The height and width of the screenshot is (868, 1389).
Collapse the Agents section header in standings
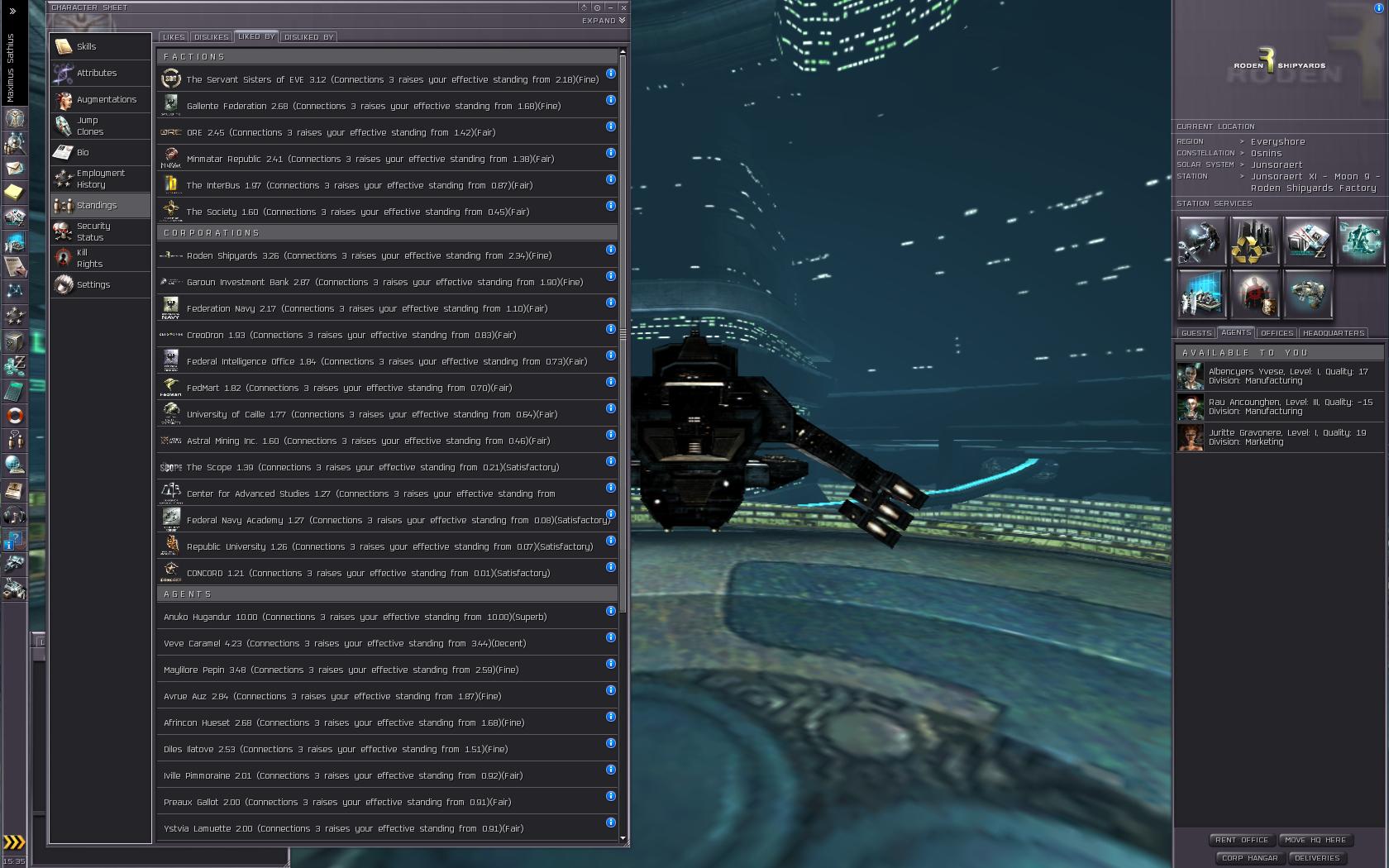point(387,594)
